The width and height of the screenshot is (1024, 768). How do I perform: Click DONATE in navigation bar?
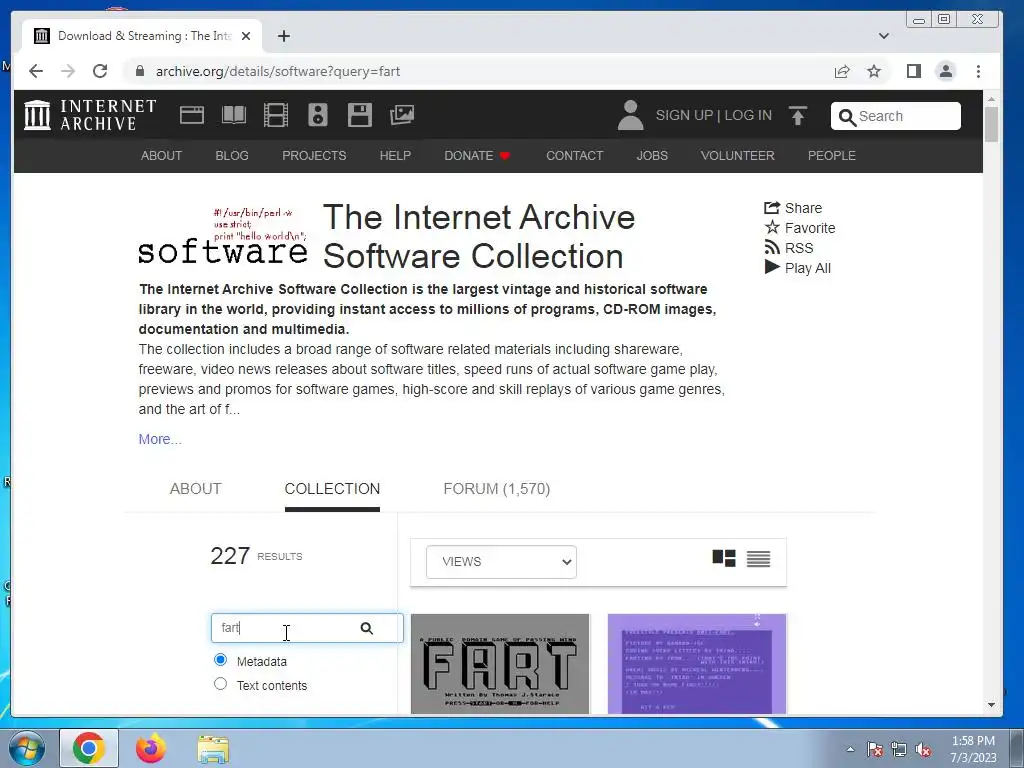click(477, 155)
